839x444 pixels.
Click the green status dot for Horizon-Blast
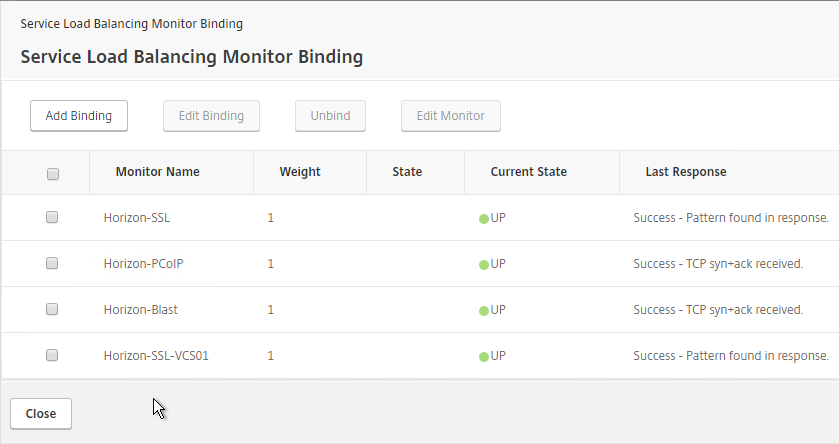point(484,311)
